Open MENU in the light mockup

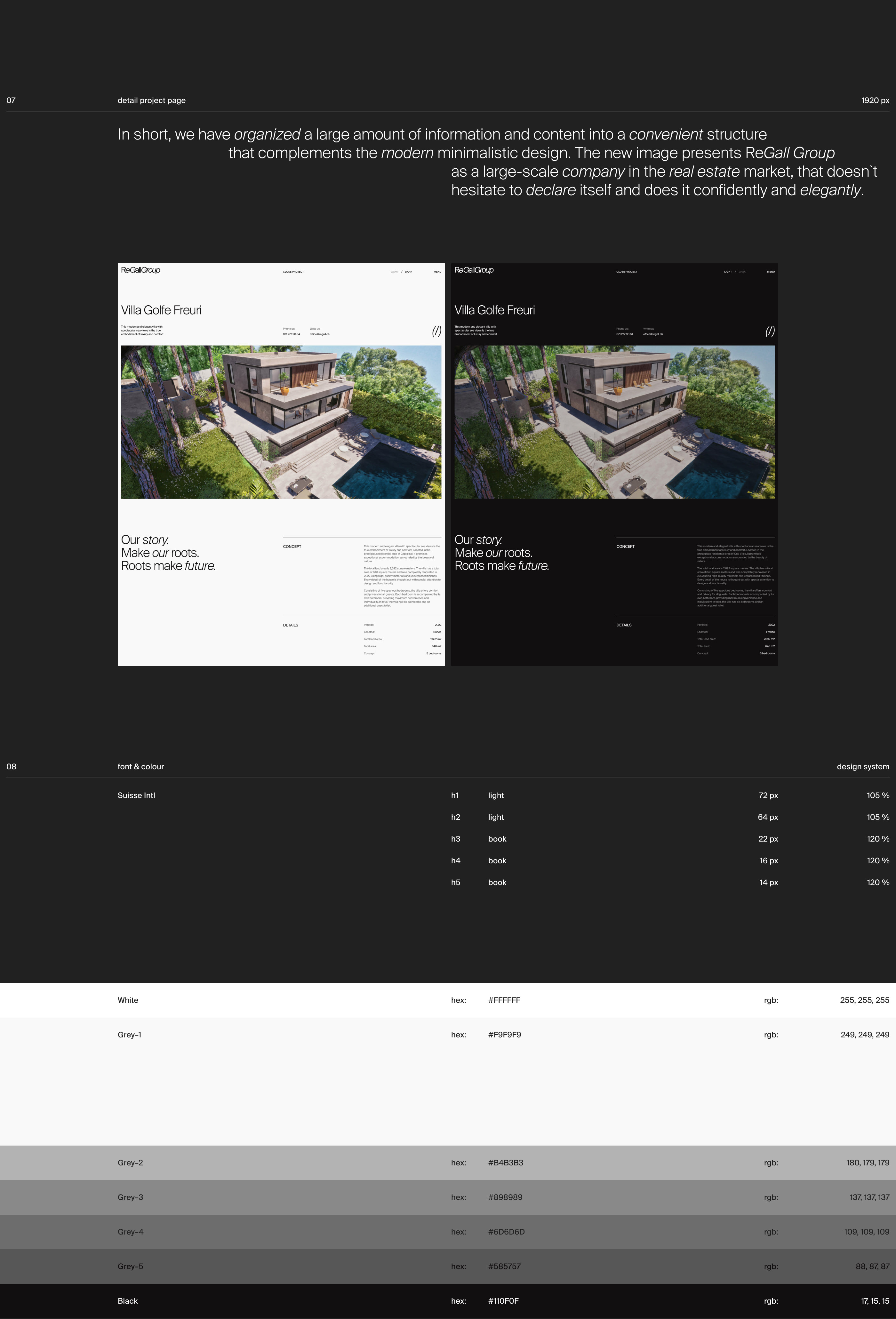(x=437, y=272)
